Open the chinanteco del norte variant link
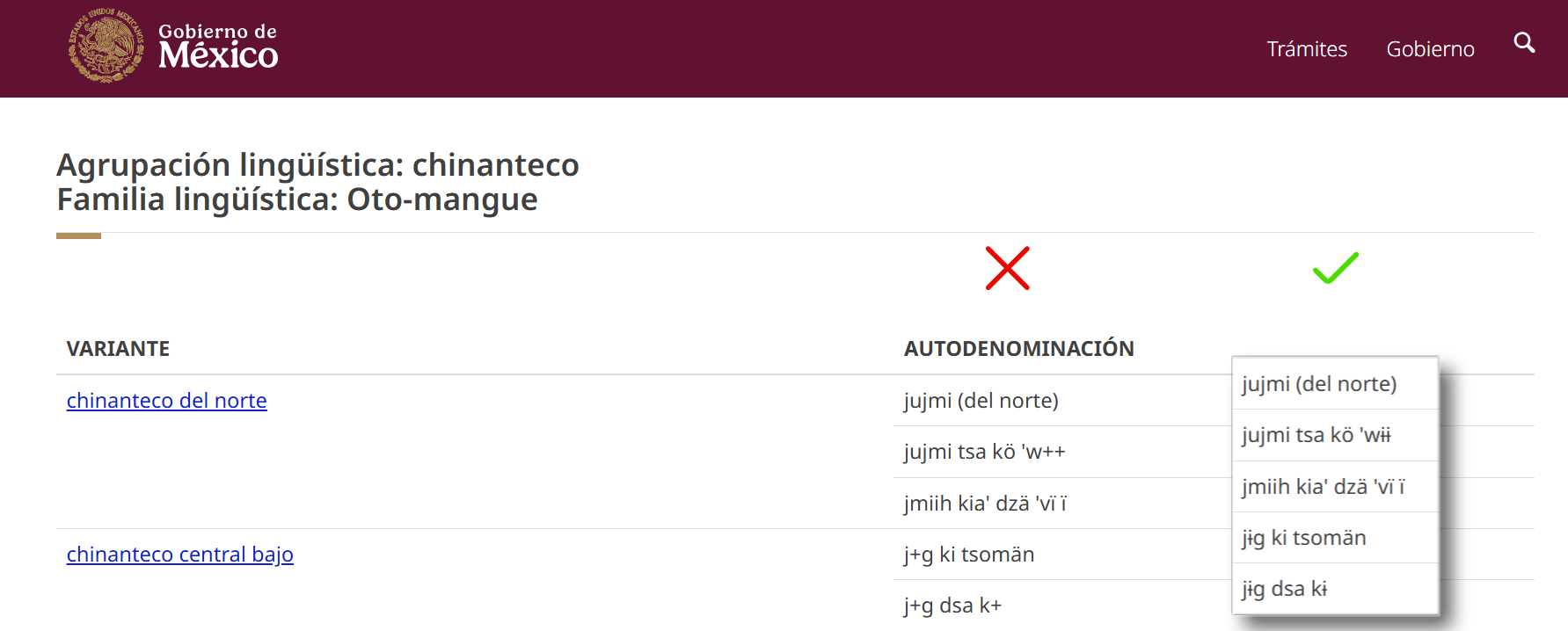This screenshot has width=1568, height=631. click(x=166, y=401)
